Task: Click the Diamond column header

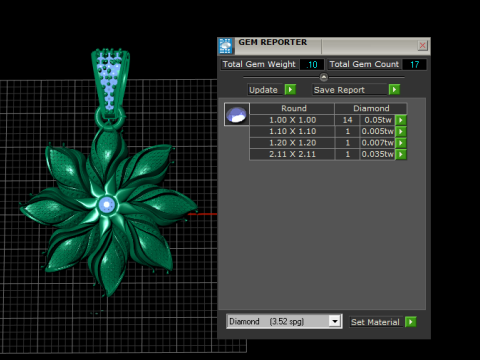Action: (371, 108)
